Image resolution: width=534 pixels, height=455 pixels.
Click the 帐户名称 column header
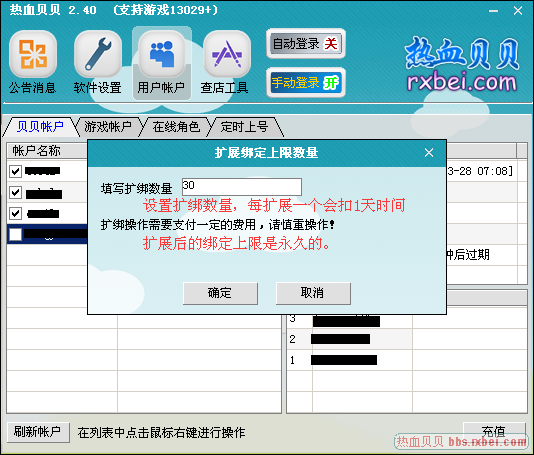[47, 151]
